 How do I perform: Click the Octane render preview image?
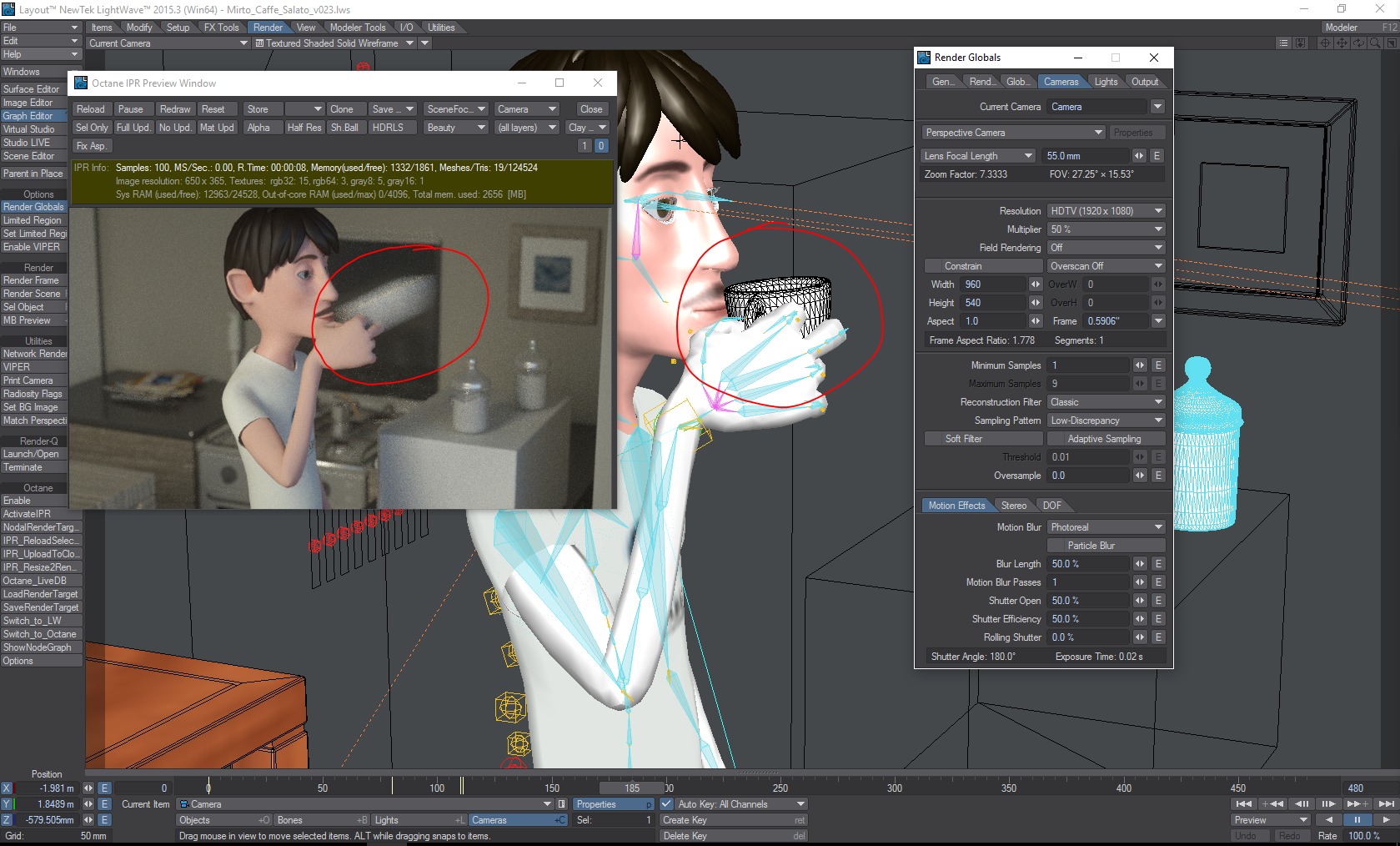coord(342,358)
